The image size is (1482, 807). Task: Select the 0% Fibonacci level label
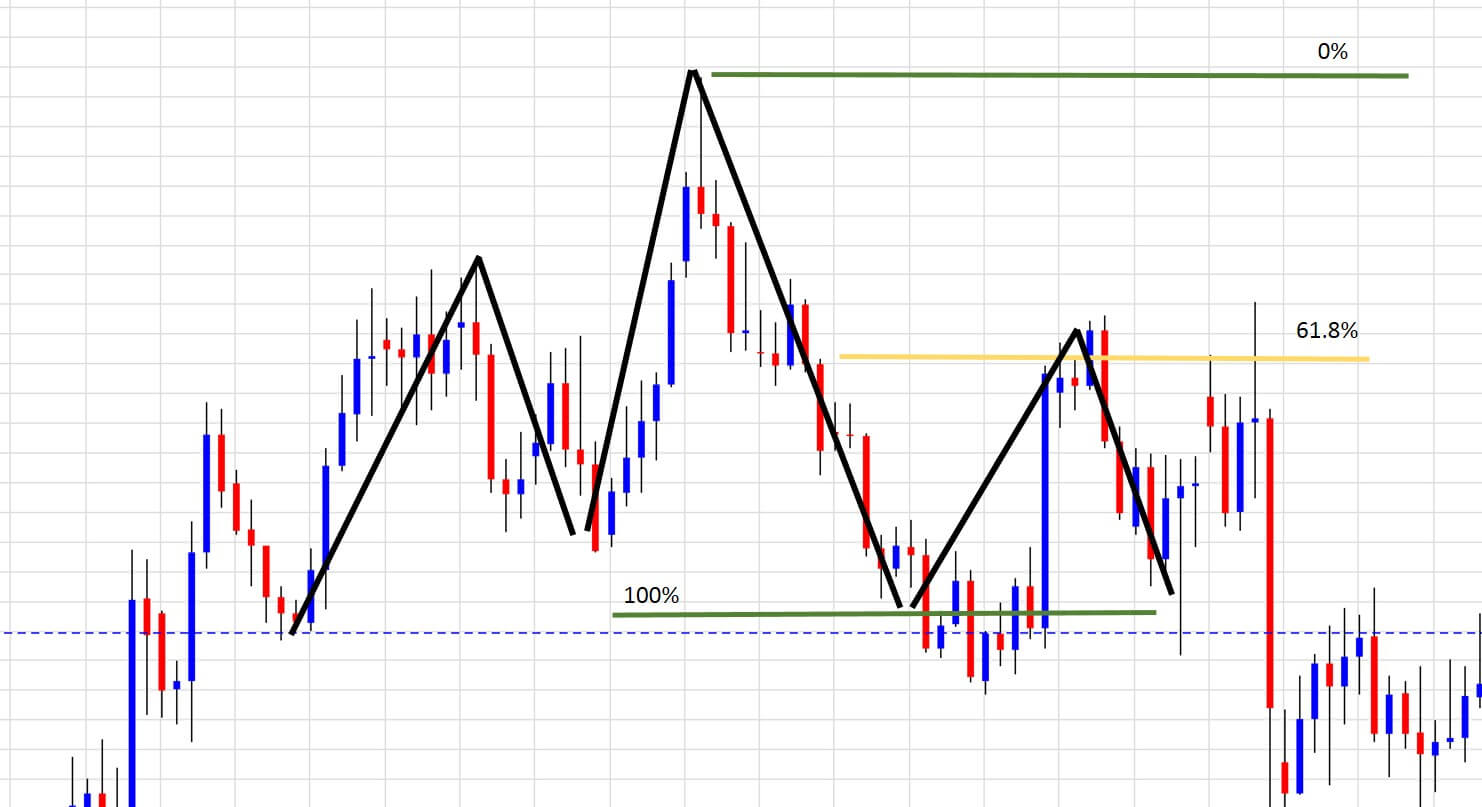(1334, 52)
